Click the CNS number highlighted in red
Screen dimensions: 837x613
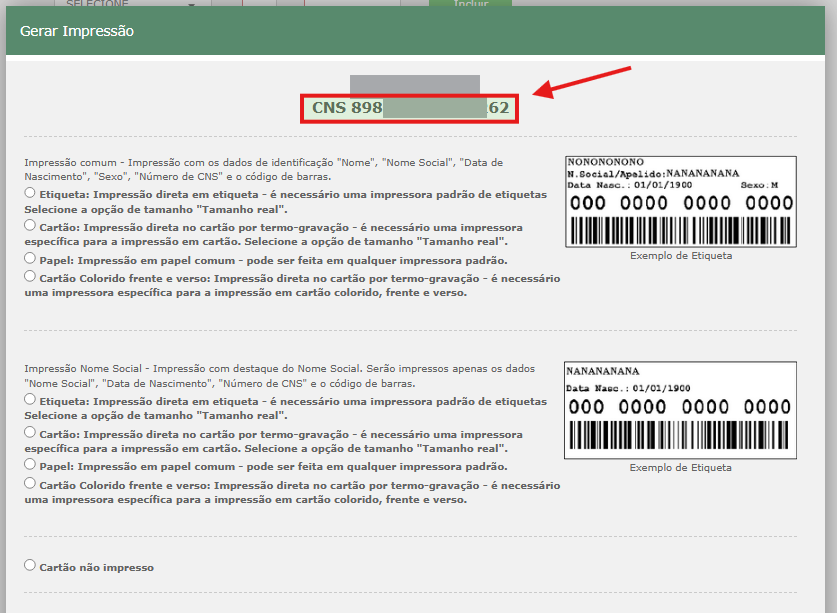[x=410, y=108]
